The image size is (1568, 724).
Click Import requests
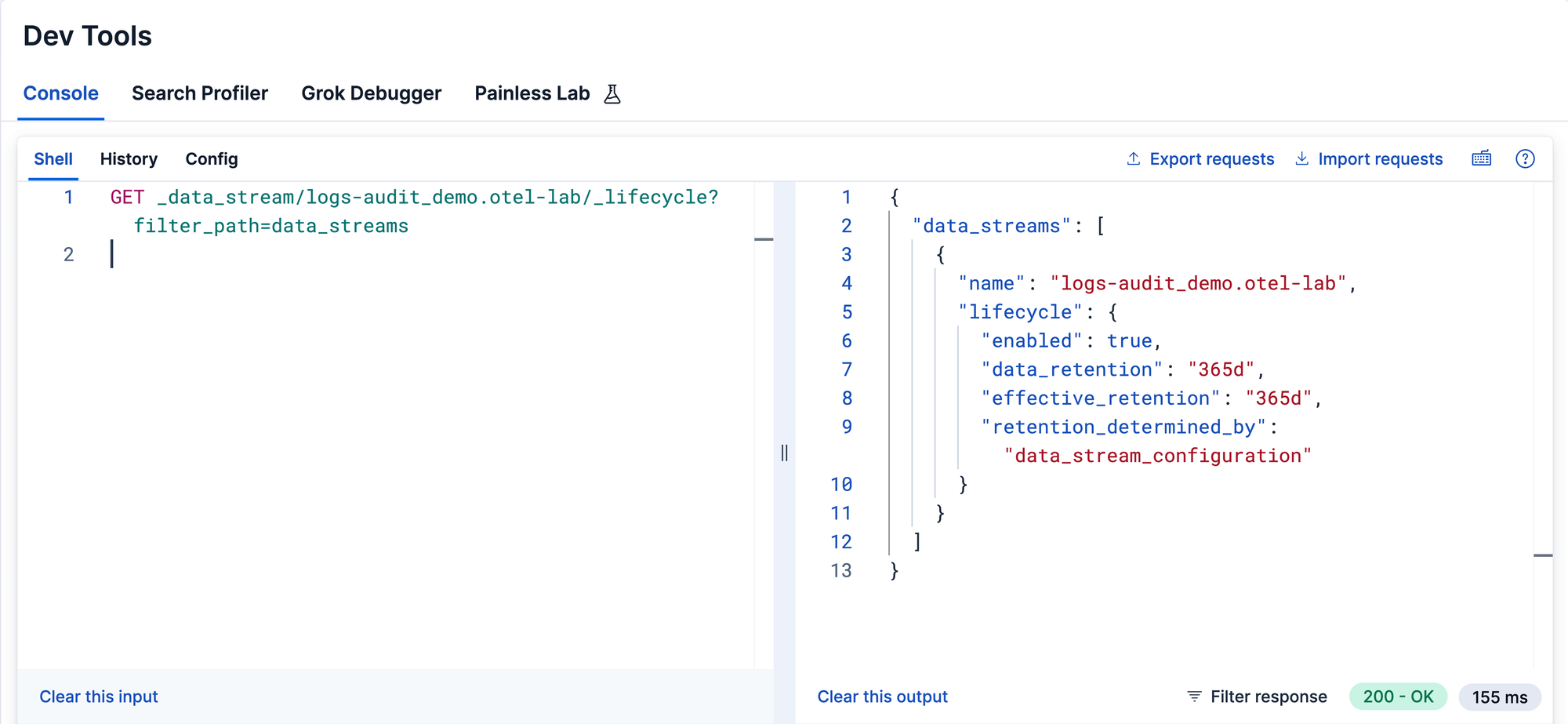pos(1381,159)
